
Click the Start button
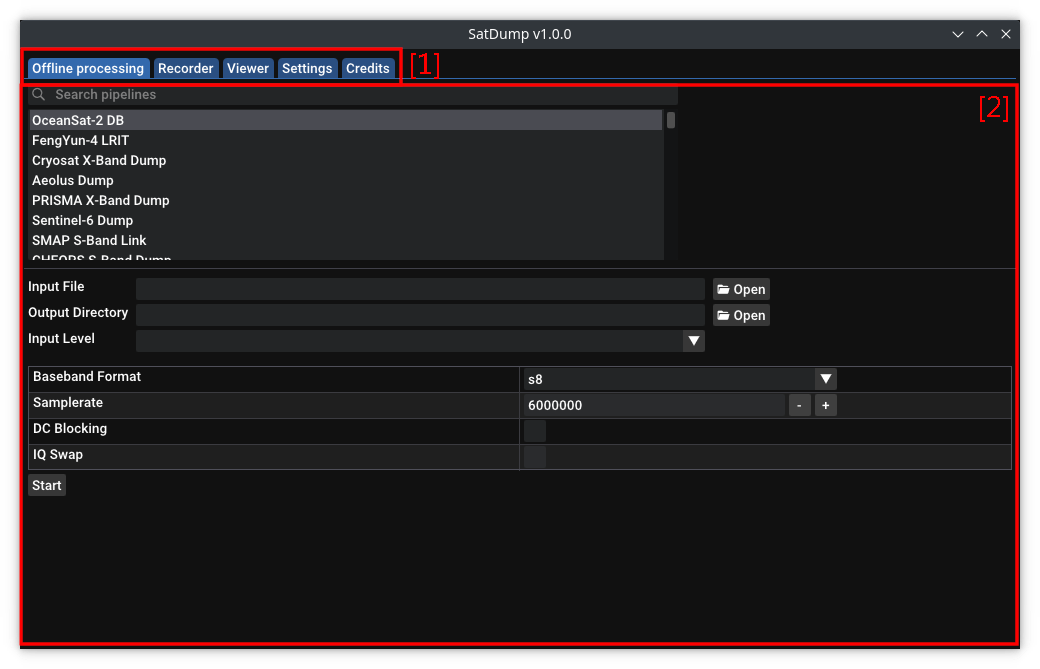[x=47, y=485]
